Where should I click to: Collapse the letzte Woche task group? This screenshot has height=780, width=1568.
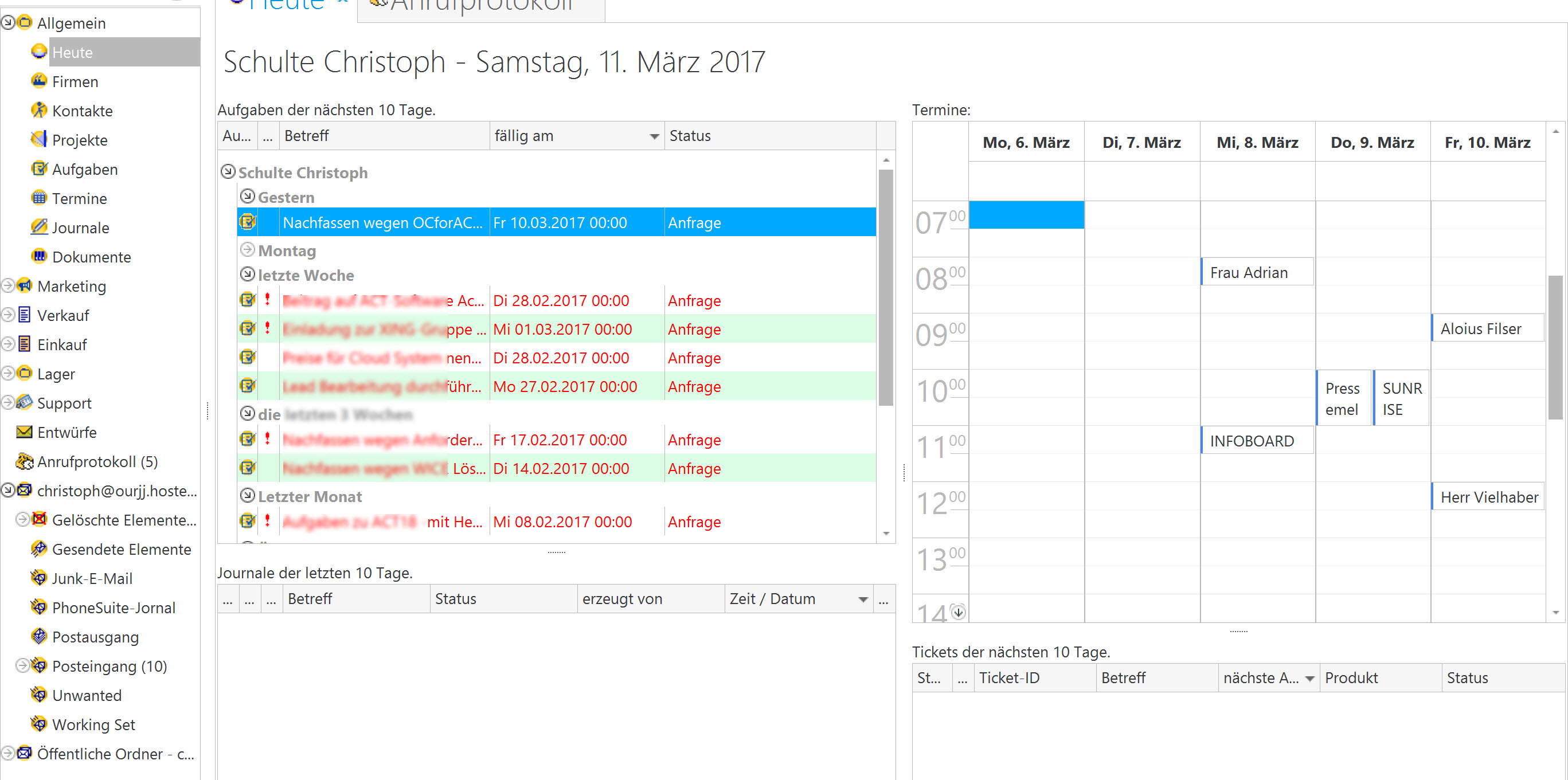click(x=247, y=275)
